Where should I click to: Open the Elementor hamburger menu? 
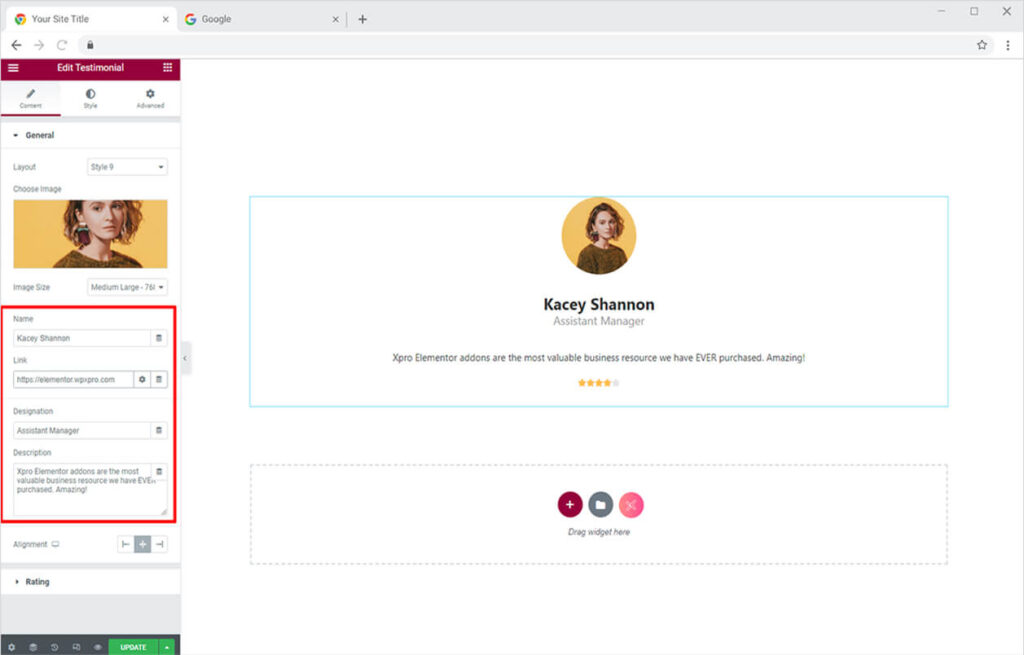pyautogui.click(x=13, y=68)
